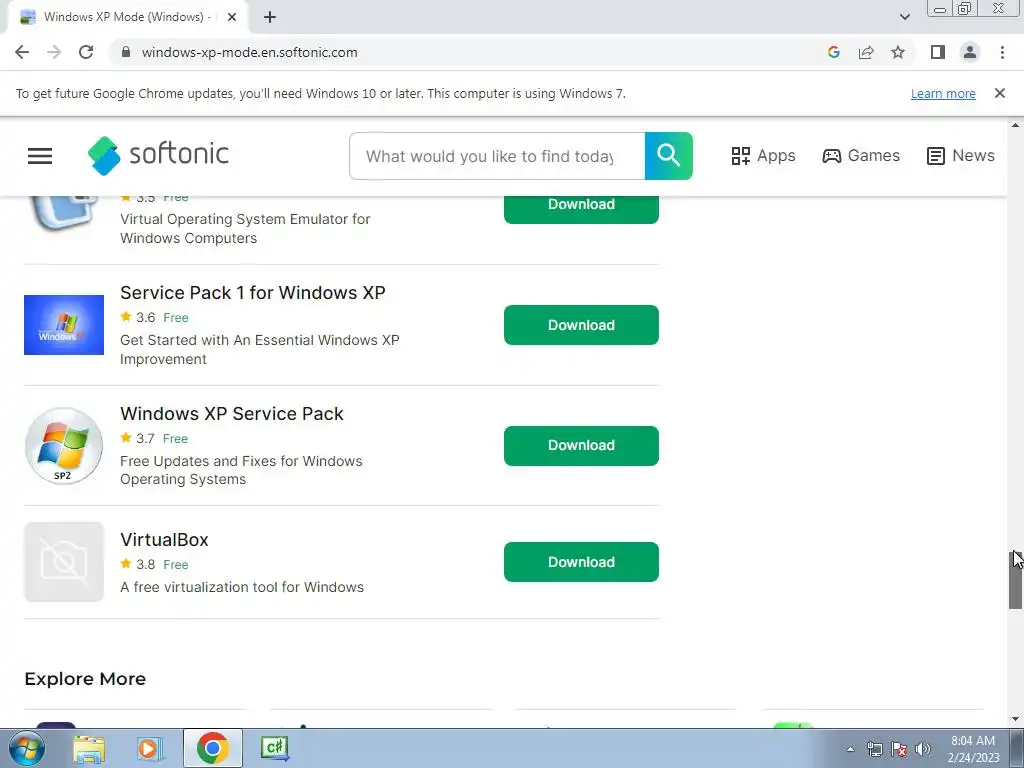Screen dimensions: 1024x768
Task: Open Service Pack 1 for Windows XP title
Action: click(253, 293)
